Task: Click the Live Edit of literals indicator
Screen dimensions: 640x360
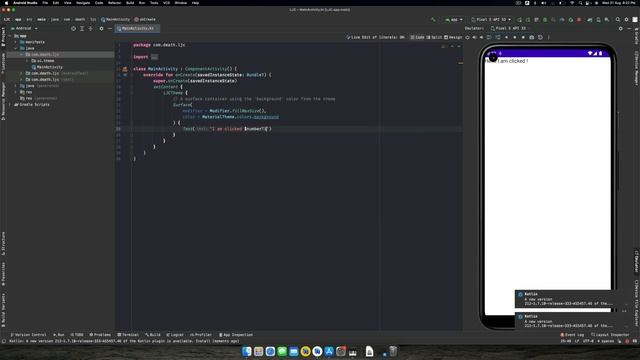Action: (376, 37)
